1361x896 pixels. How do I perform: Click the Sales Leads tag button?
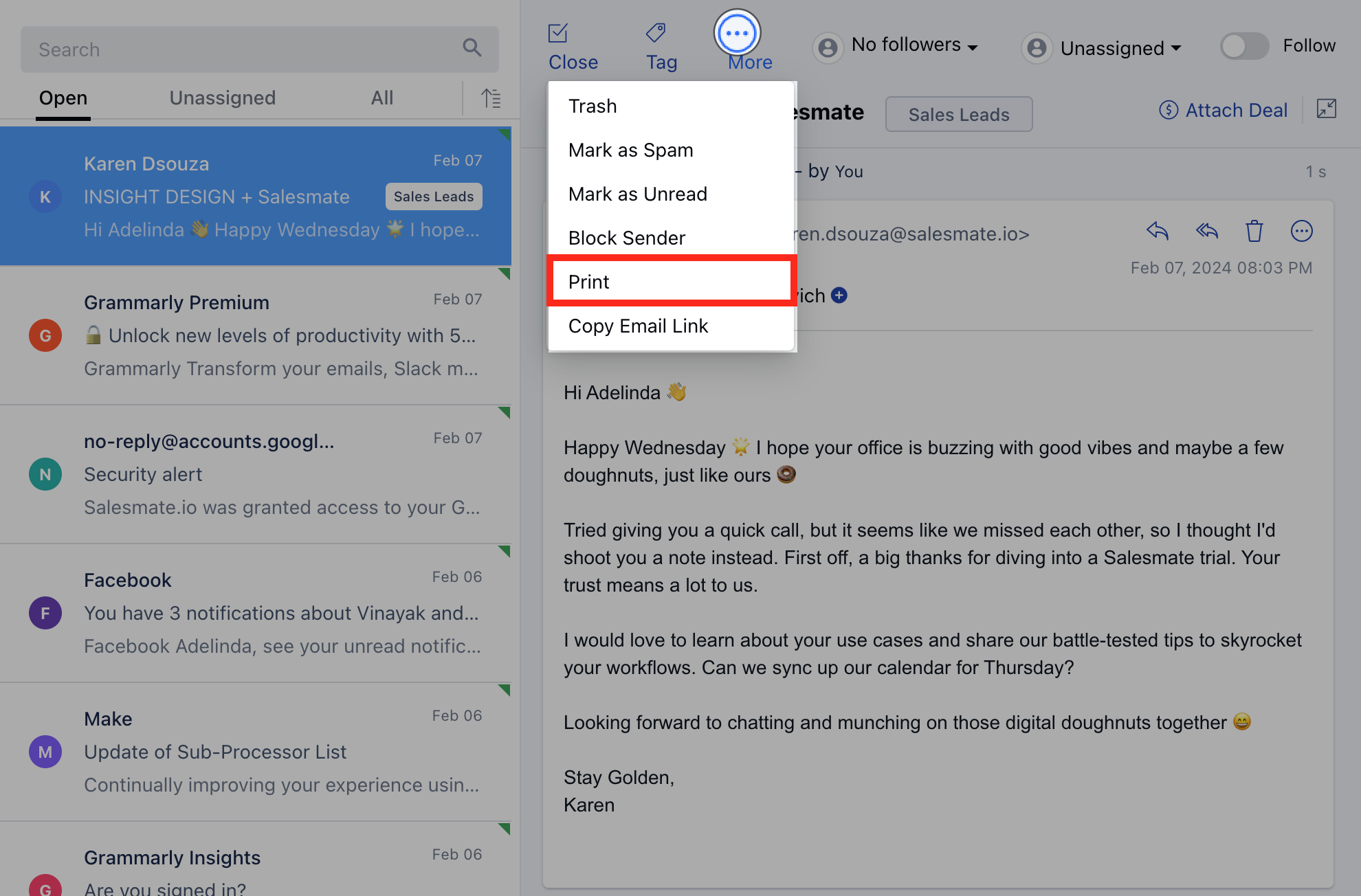pos(958,115)
